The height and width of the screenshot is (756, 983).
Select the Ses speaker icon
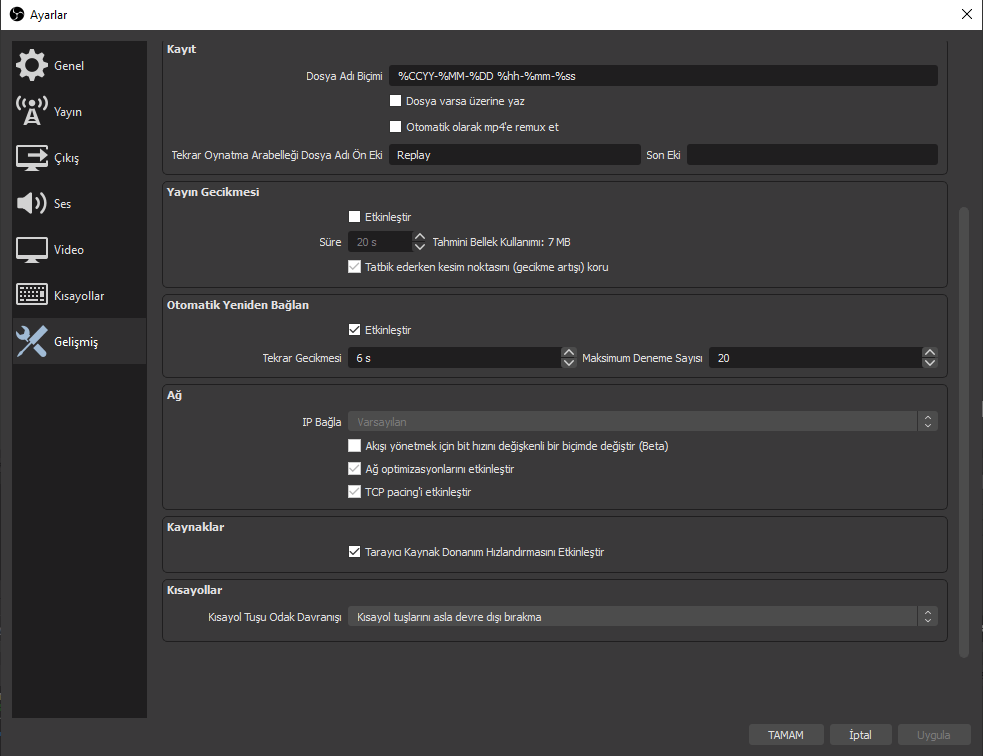pos(32,204)
